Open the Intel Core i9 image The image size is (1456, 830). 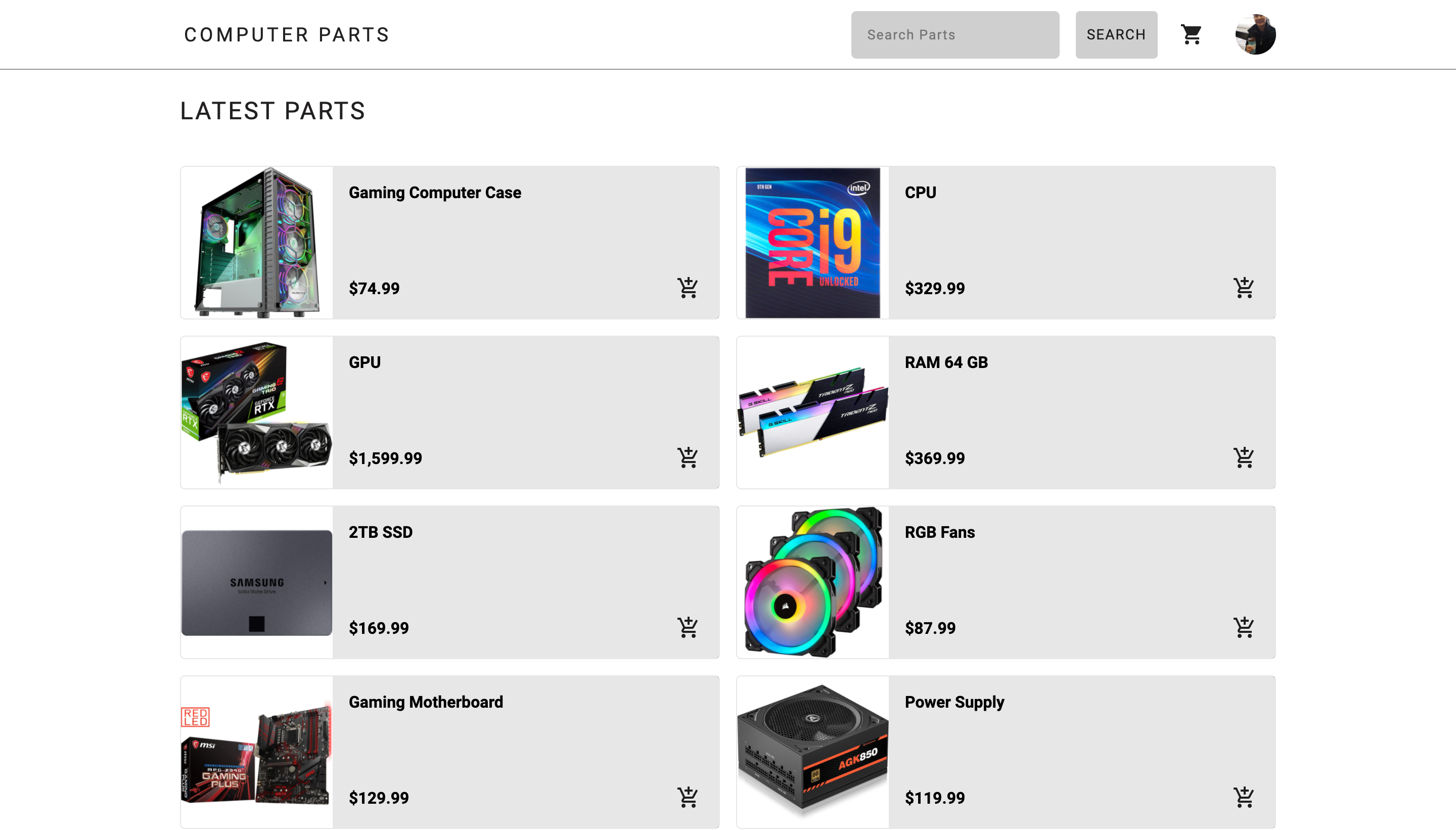[x=812, y=243]
